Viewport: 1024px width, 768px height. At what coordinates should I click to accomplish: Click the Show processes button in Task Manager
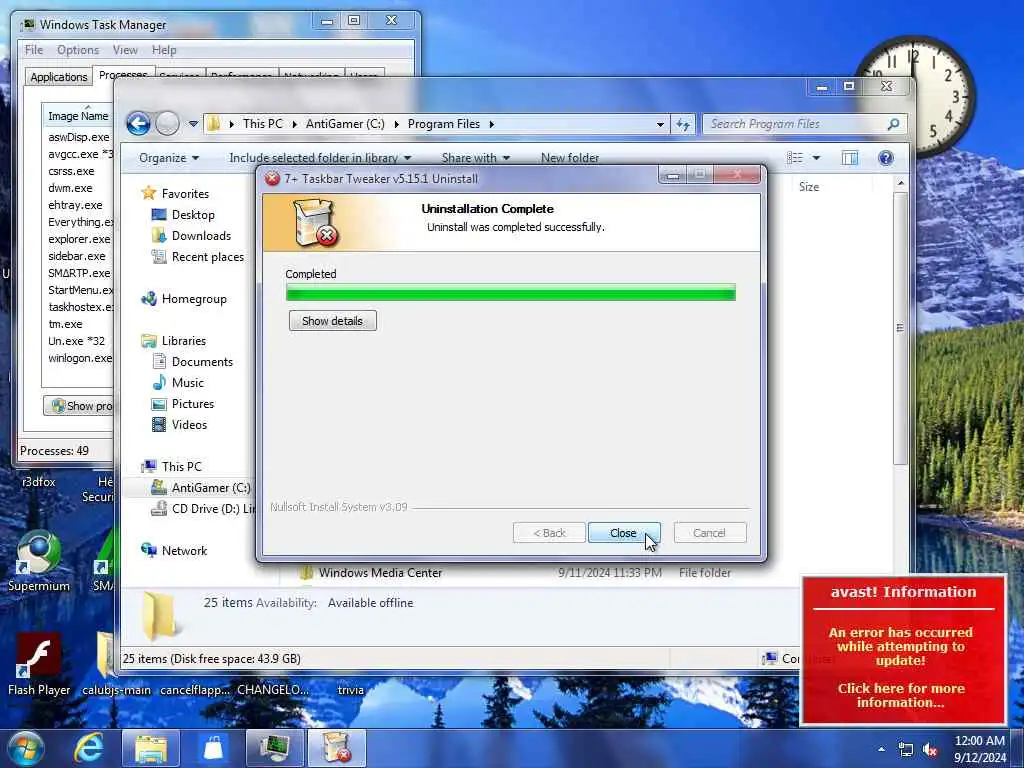click(x=79, y=406)
